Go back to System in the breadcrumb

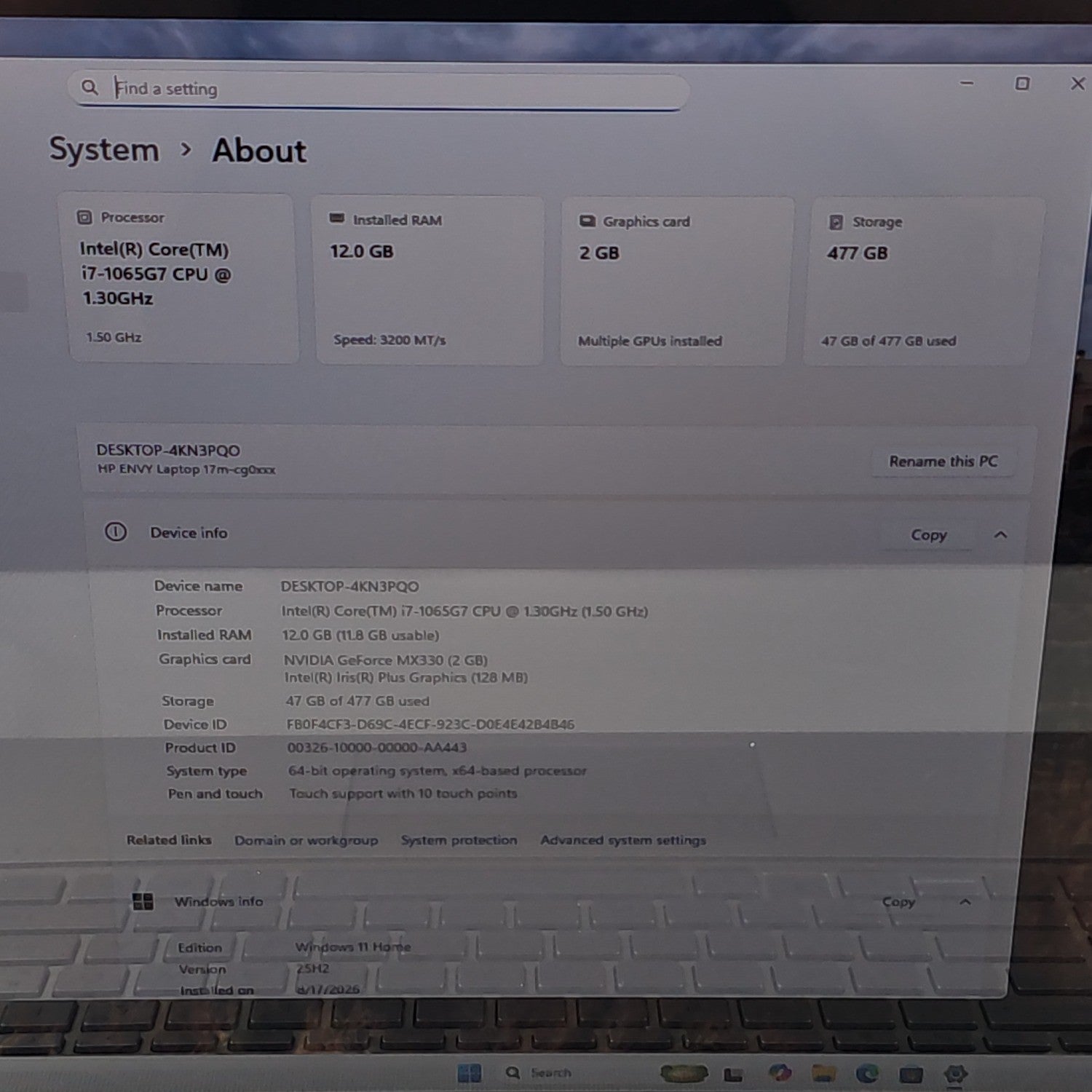[104, 149]
